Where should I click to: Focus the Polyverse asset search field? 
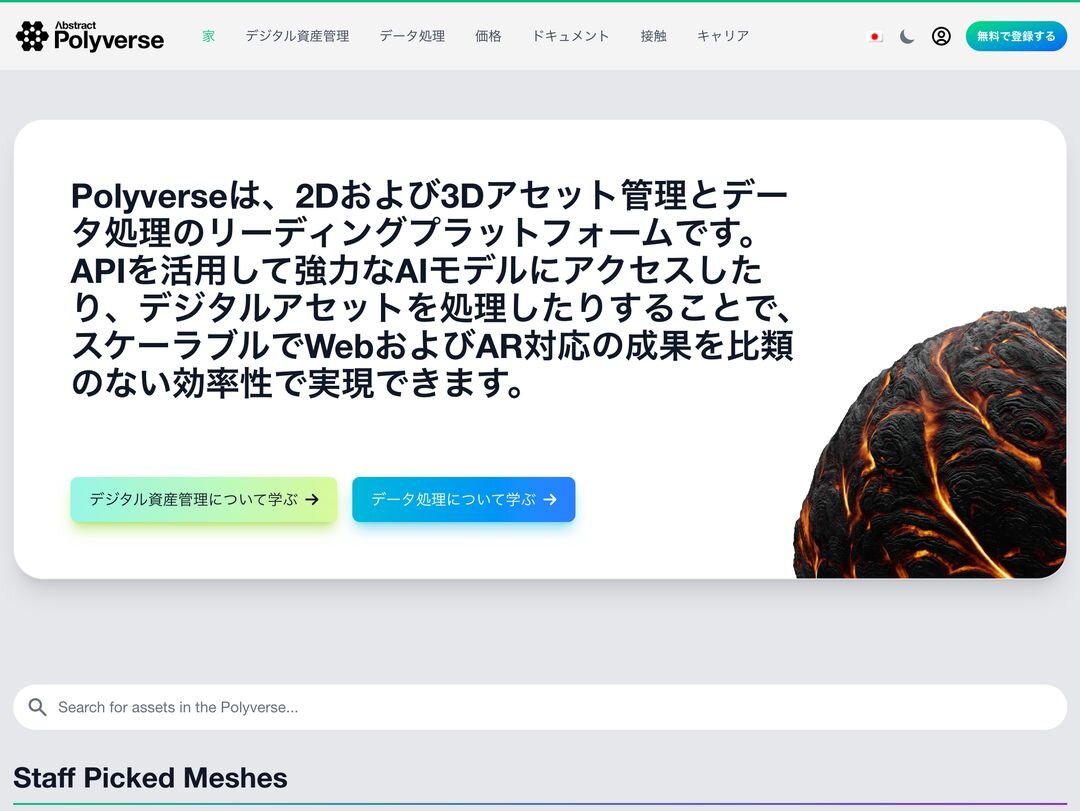(x=540, y=707)
